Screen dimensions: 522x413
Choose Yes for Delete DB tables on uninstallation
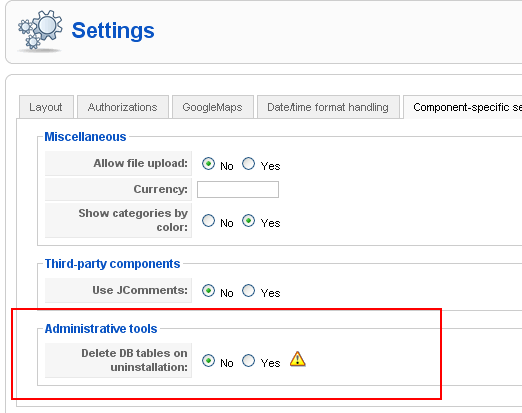point(248,361)
